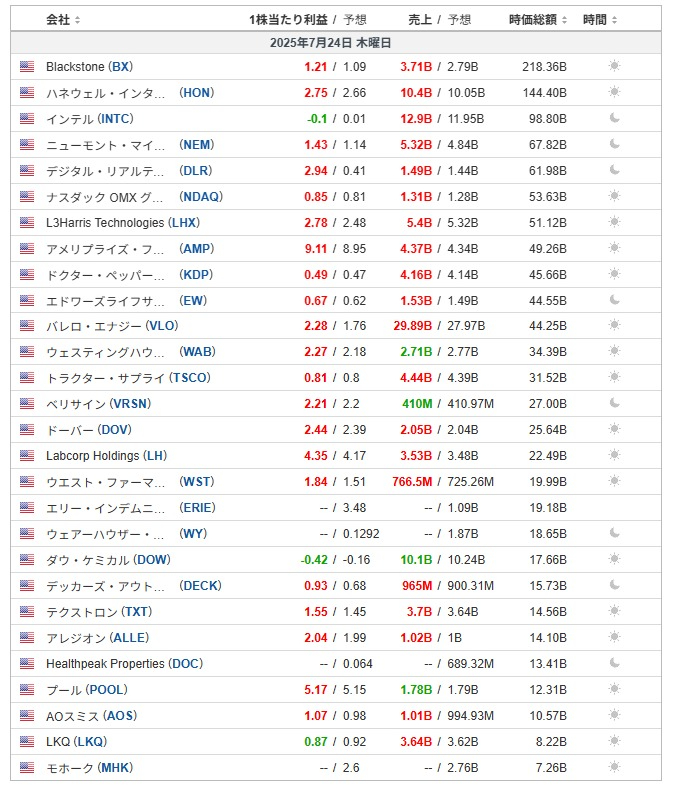Click the US flag icon beside Labcorp Holdings
The height and width of the screenshot is (794, 674).
click(x=27, y=455)
